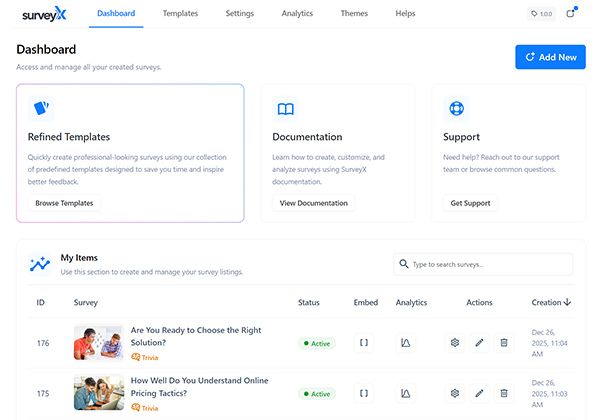Click the Refined Templates cards icon
The width and height of the screenshot is (600, 420).
(x=41, y=108)
